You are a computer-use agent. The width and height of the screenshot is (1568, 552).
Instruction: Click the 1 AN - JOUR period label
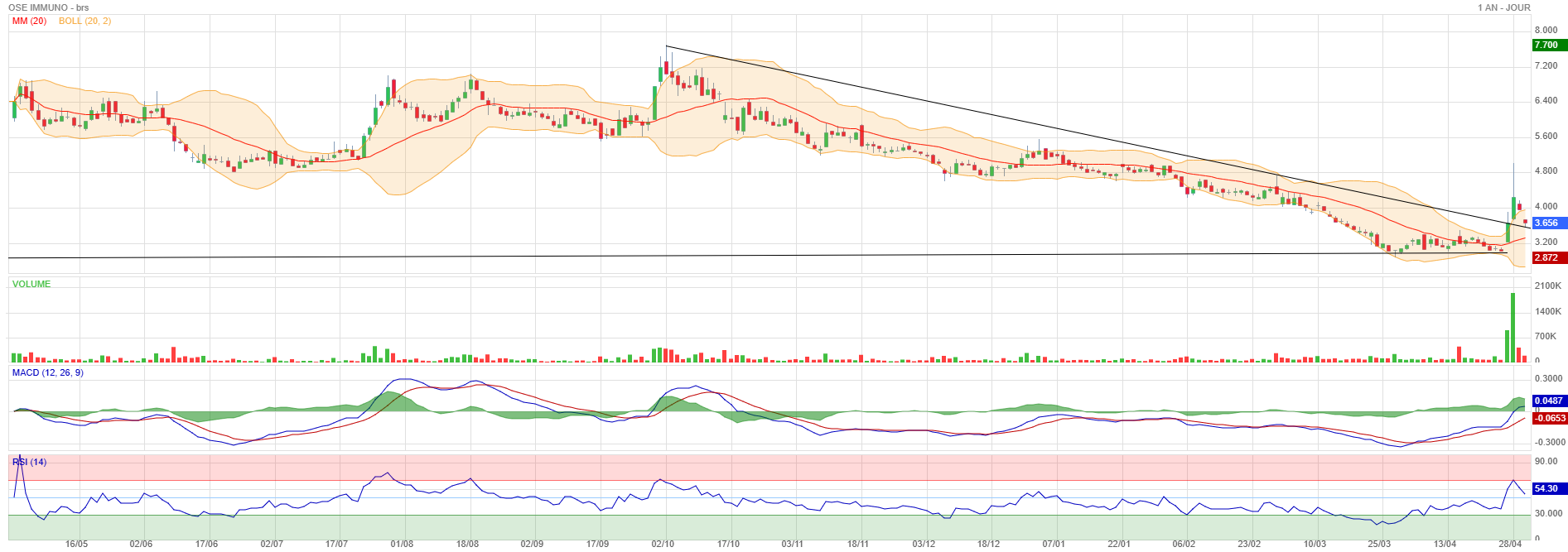pyautogui.click(x=1503, y=7)
